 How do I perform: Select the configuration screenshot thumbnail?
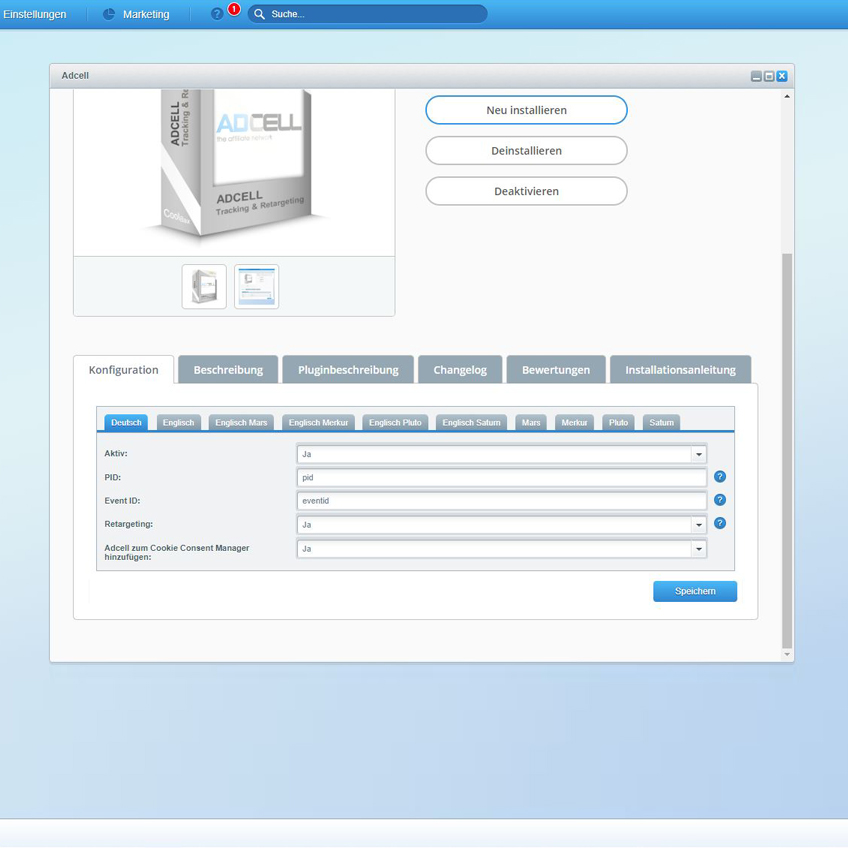click(x=256, y=287)
